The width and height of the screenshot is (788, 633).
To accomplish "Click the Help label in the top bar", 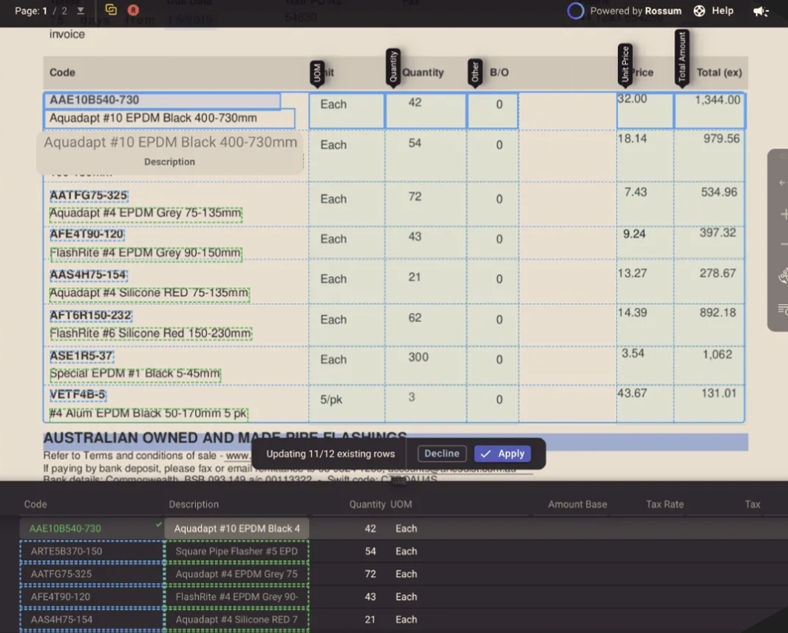I will point(723,11).
